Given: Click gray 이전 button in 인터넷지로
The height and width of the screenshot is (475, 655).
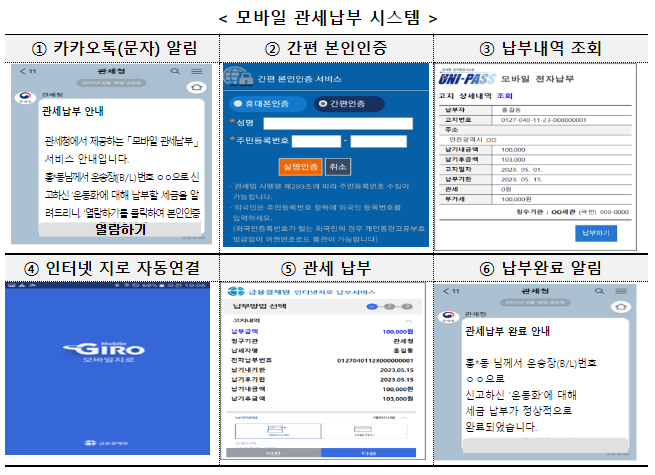Looking at the screenshot, I should pyautogui.click(x=274, y=453).
